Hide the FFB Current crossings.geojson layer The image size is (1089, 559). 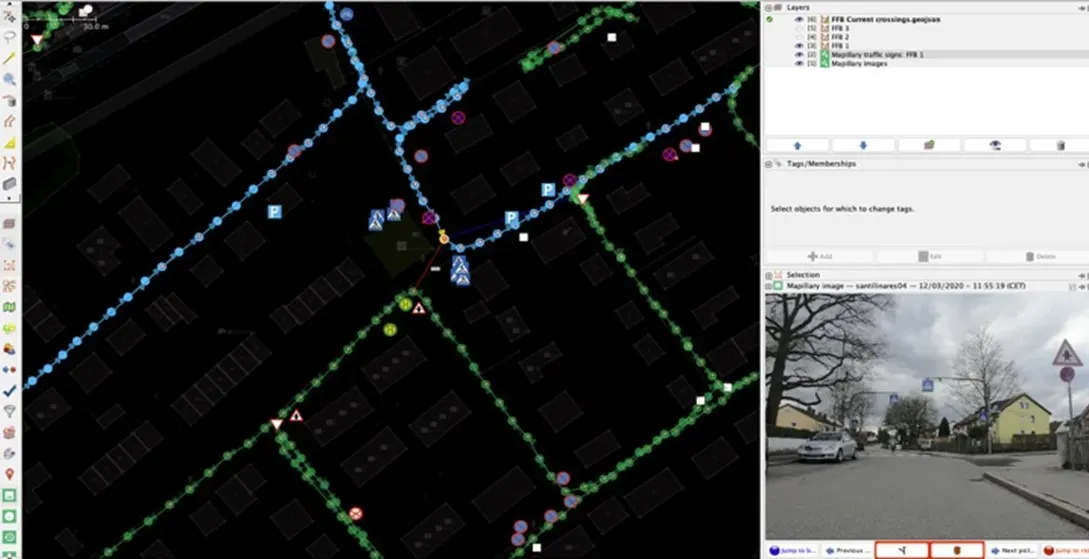(799, 19)
